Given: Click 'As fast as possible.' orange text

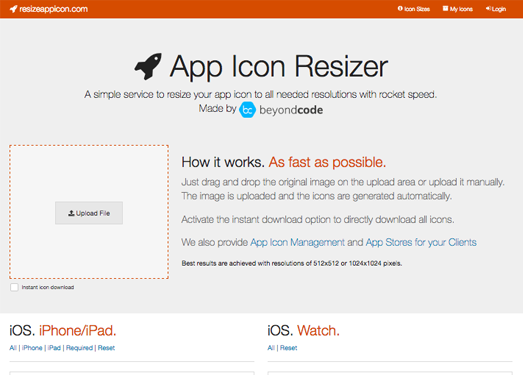Looking at the screenshot, I should click(327, 162).
